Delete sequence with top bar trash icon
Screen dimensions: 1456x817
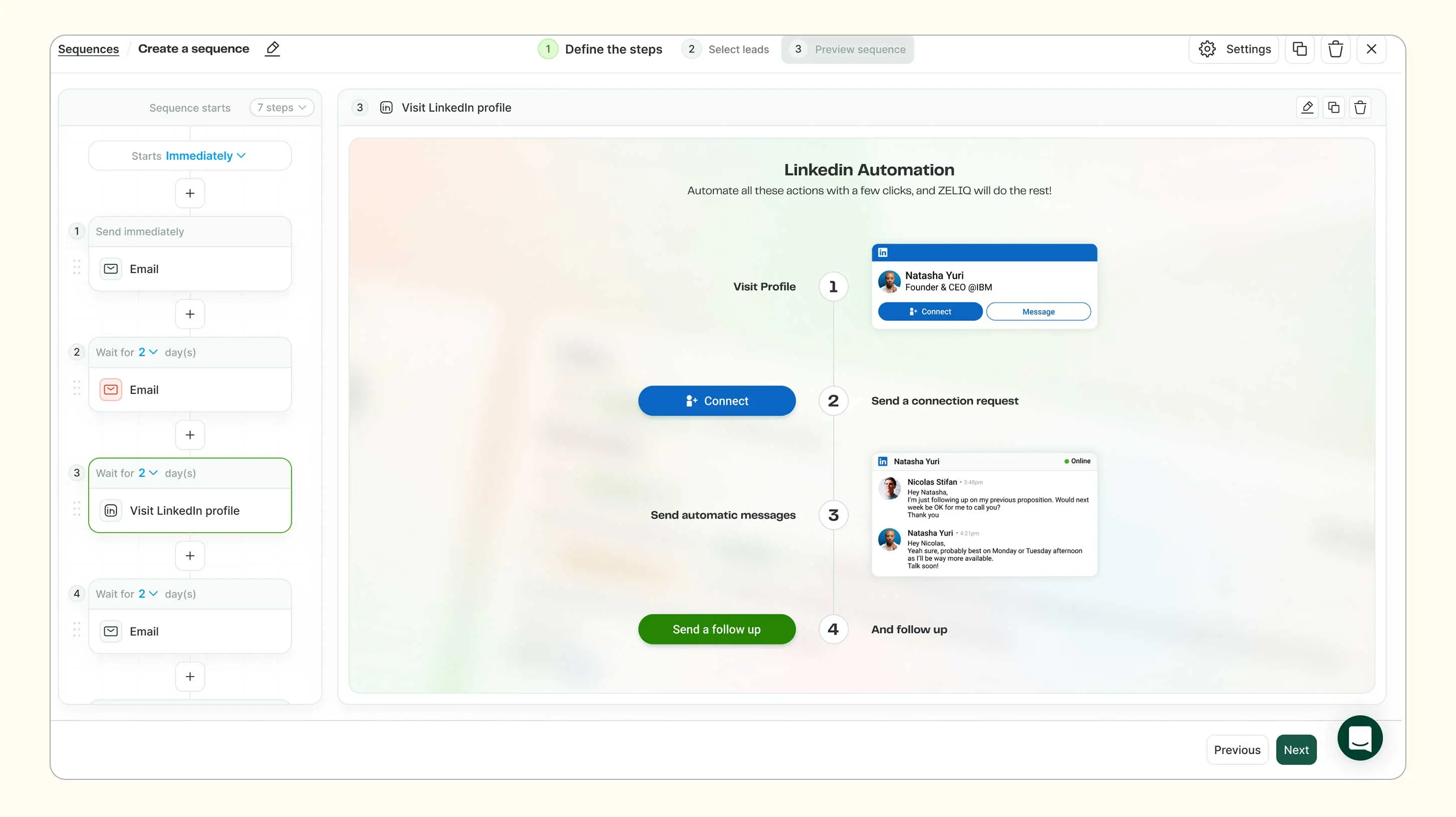(x=1335, y=49)
